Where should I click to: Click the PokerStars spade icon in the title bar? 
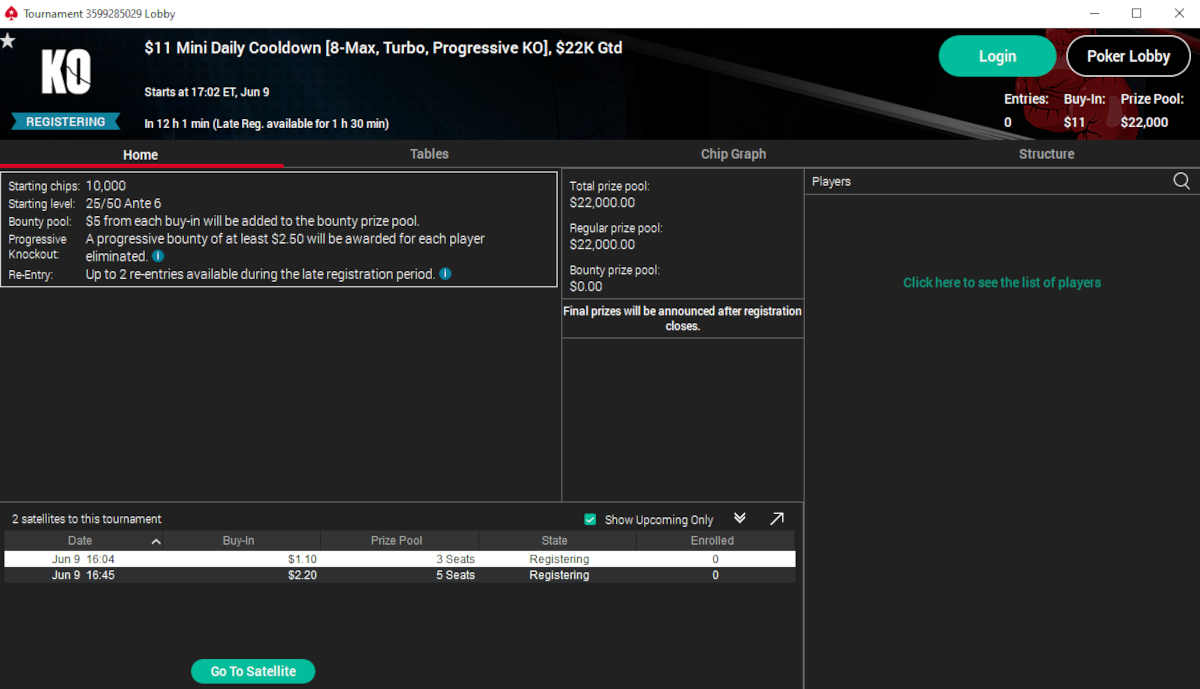(x=11, y=13)
